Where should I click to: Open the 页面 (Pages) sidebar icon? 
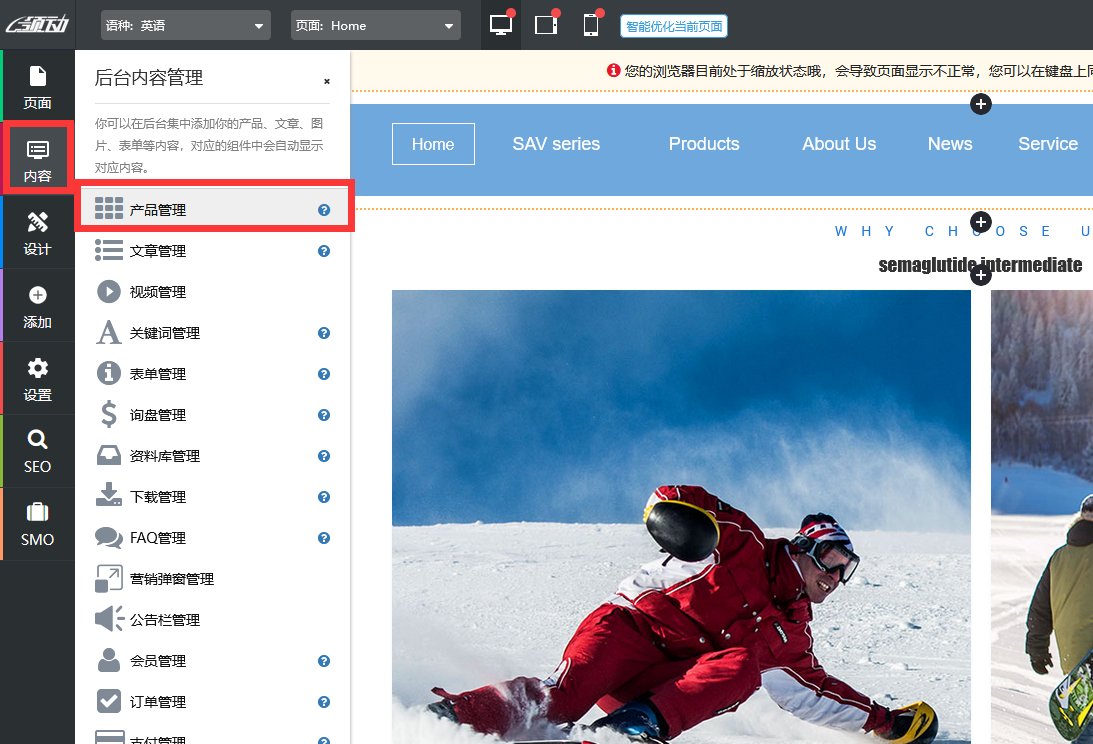37,87
